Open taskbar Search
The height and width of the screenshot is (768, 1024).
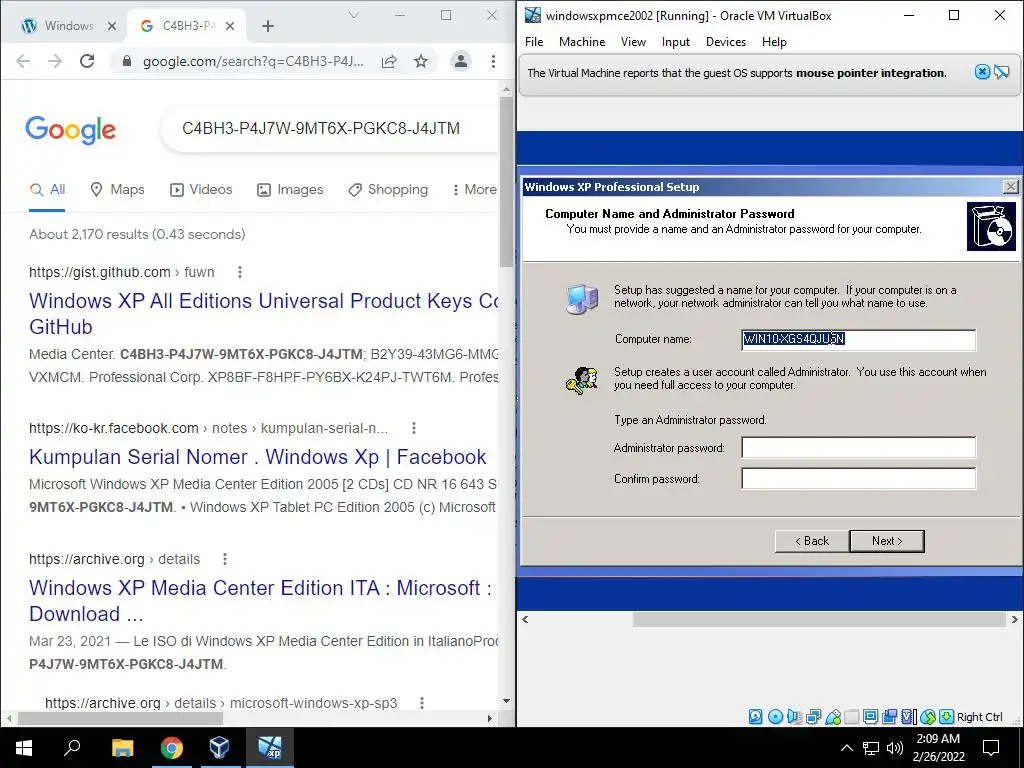pos(72,748)
